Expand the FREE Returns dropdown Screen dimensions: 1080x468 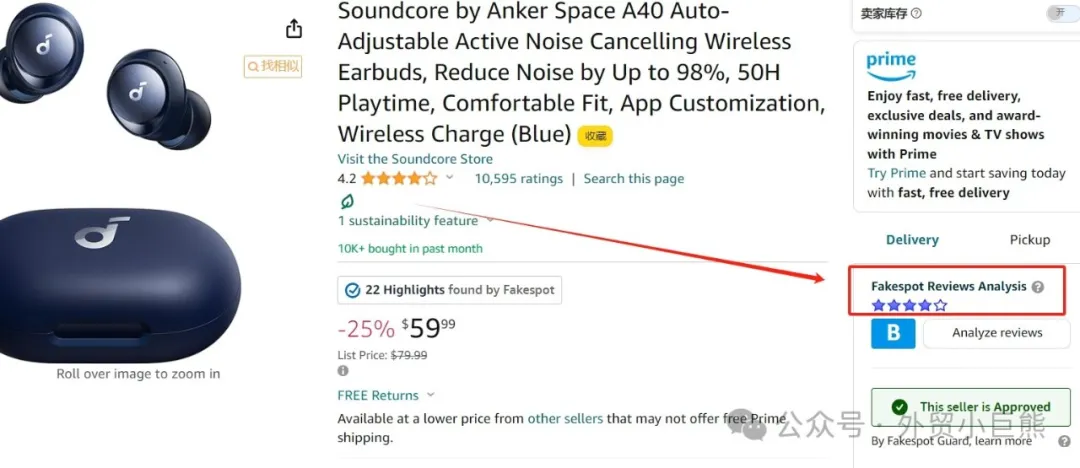431,395
